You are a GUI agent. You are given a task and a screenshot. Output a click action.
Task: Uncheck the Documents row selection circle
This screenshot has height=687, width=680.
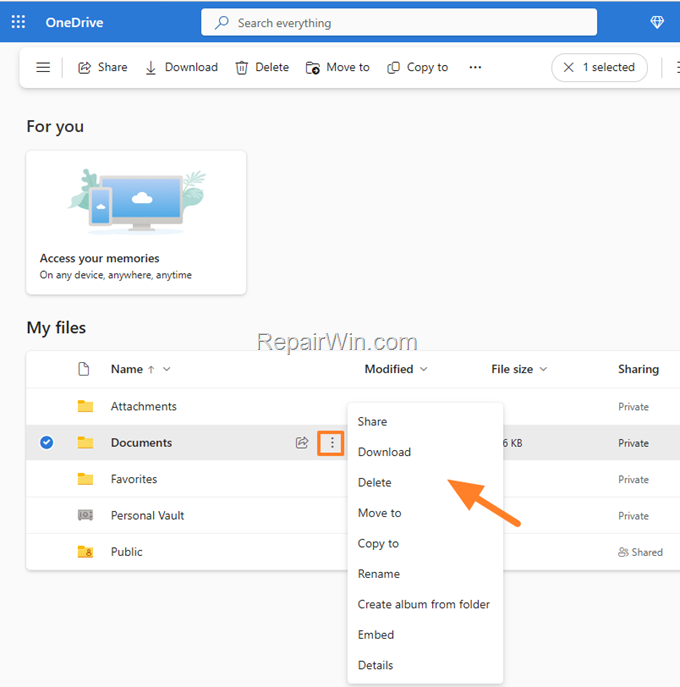(x=46, y=443)
